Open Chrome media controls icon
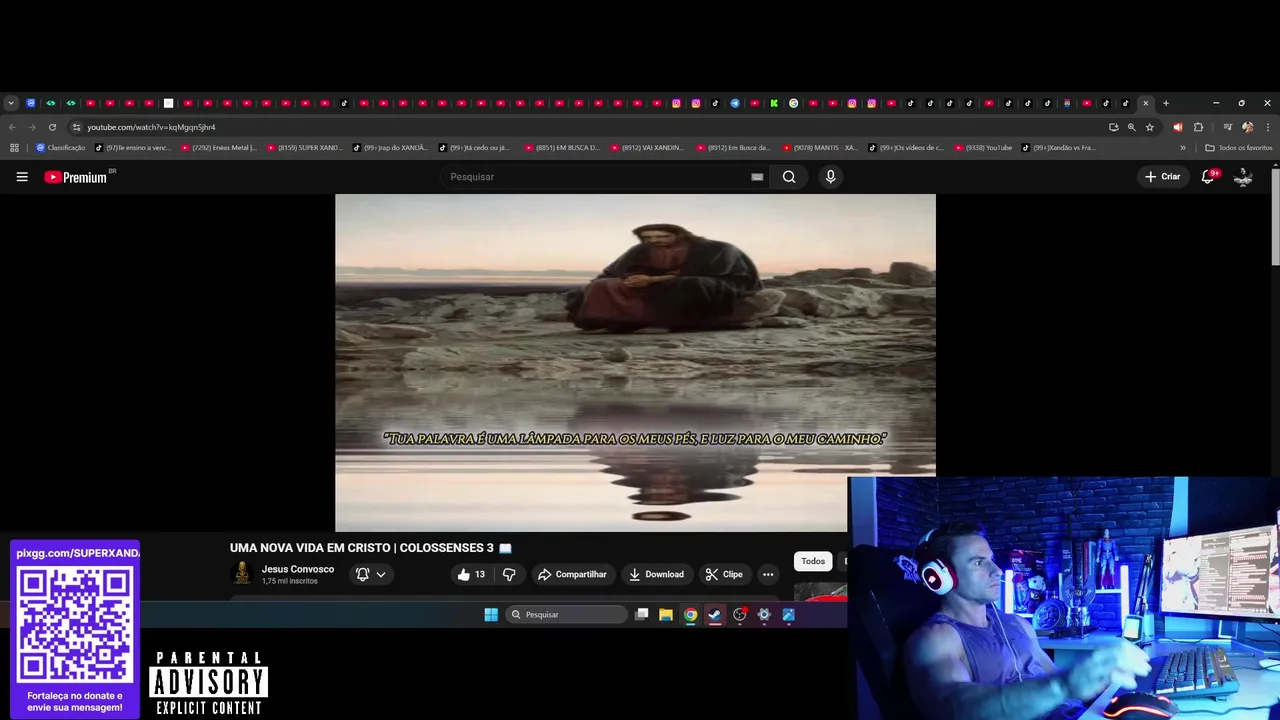This screenshot has height=720, width=1280. [1227, 127]
